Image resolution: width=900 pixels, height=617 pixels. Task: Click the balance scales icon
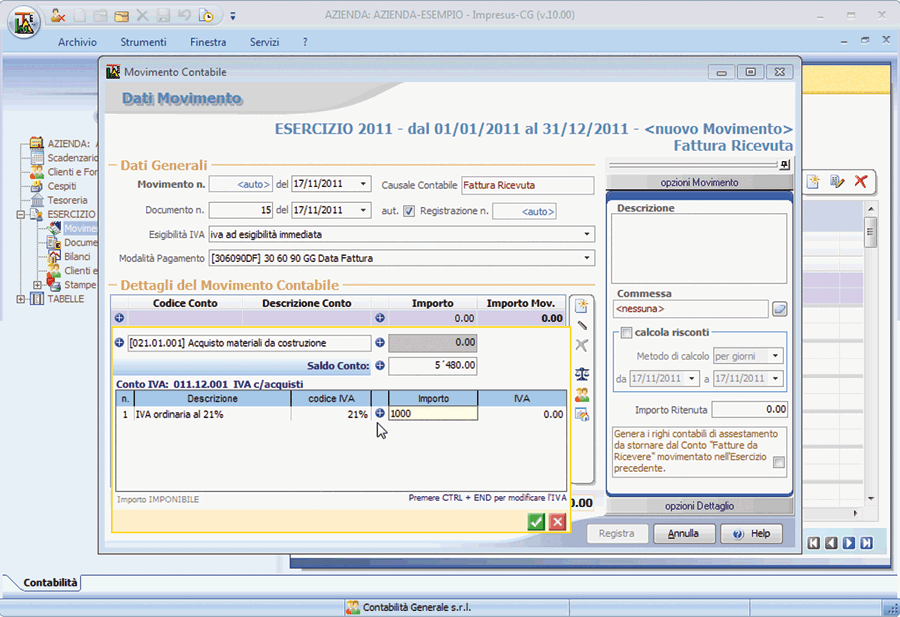pos(582,374)
